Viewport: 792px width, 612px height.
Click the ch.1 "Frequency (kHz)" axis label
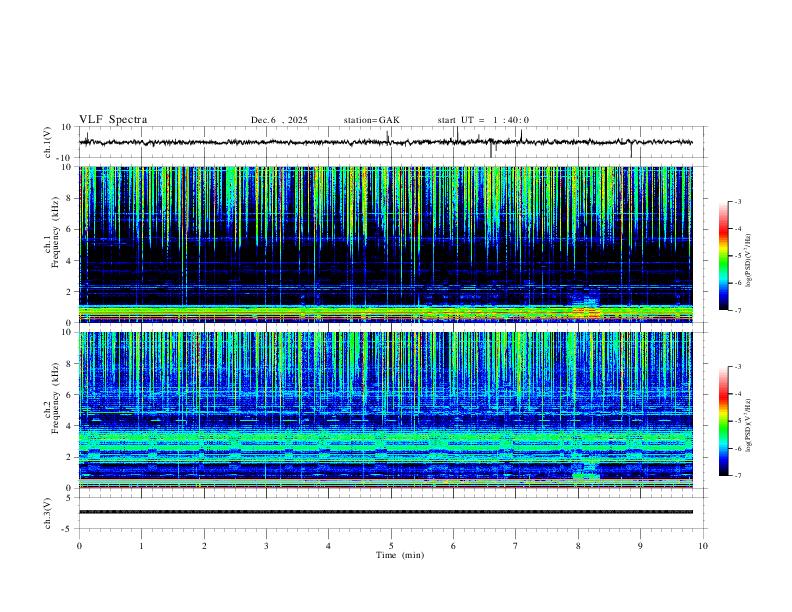55,232
